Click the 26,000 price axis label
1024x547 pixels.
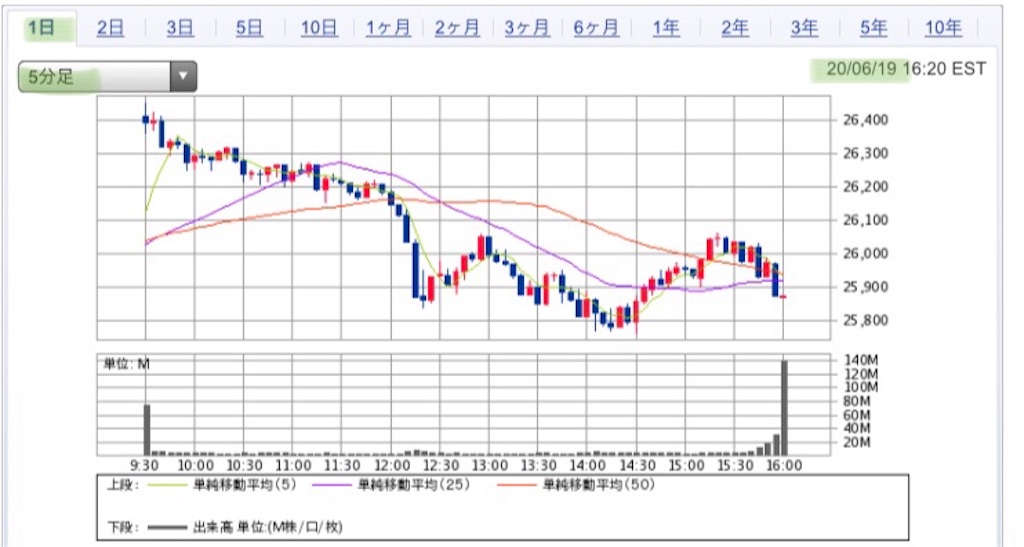click(865, 254)
